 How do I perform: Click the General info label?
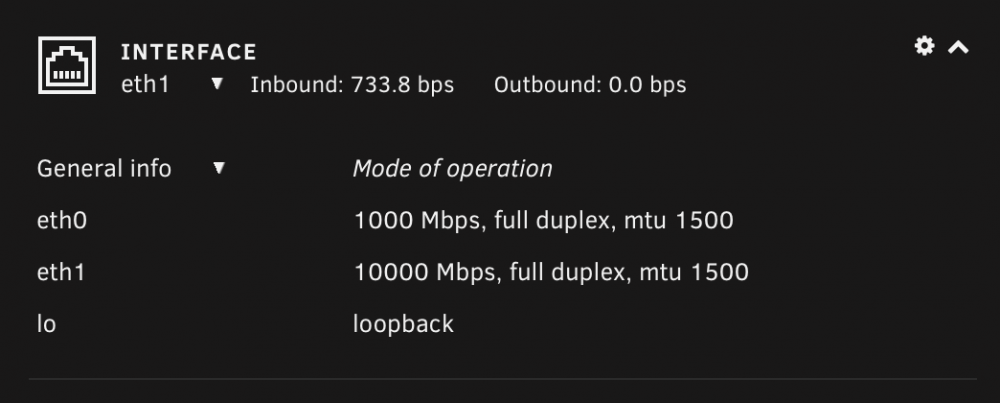(104, 168)
